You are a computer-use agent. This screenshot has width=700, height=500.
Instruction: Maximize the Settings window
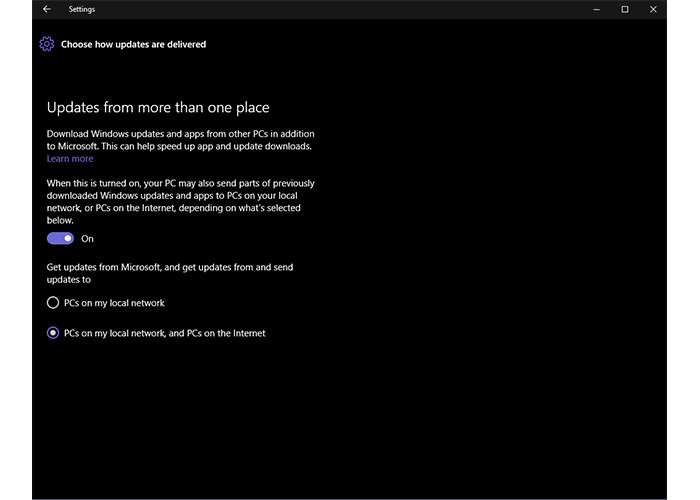(625, 9)
